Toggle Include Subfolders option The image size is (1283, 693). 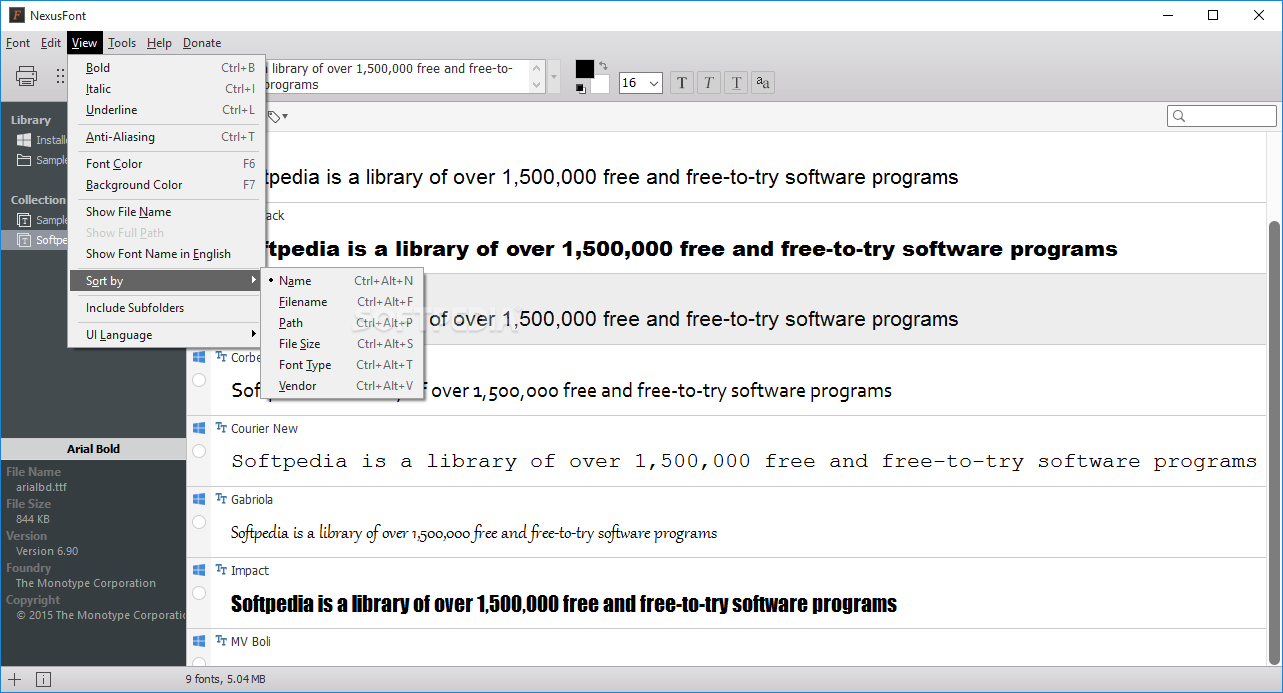tap(167, 308)
